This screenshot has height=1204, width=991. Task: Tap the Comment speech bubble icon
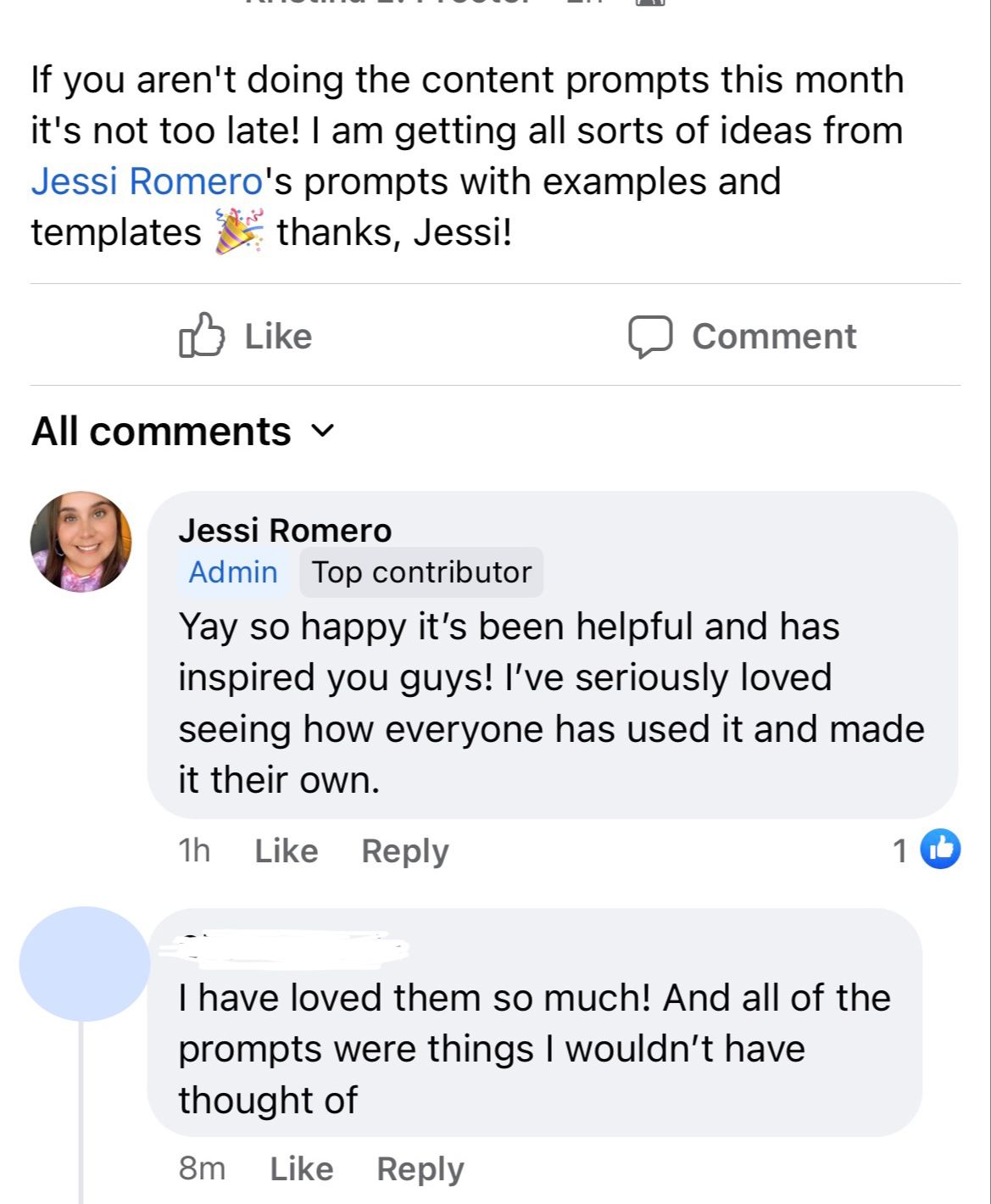[650, 337]
